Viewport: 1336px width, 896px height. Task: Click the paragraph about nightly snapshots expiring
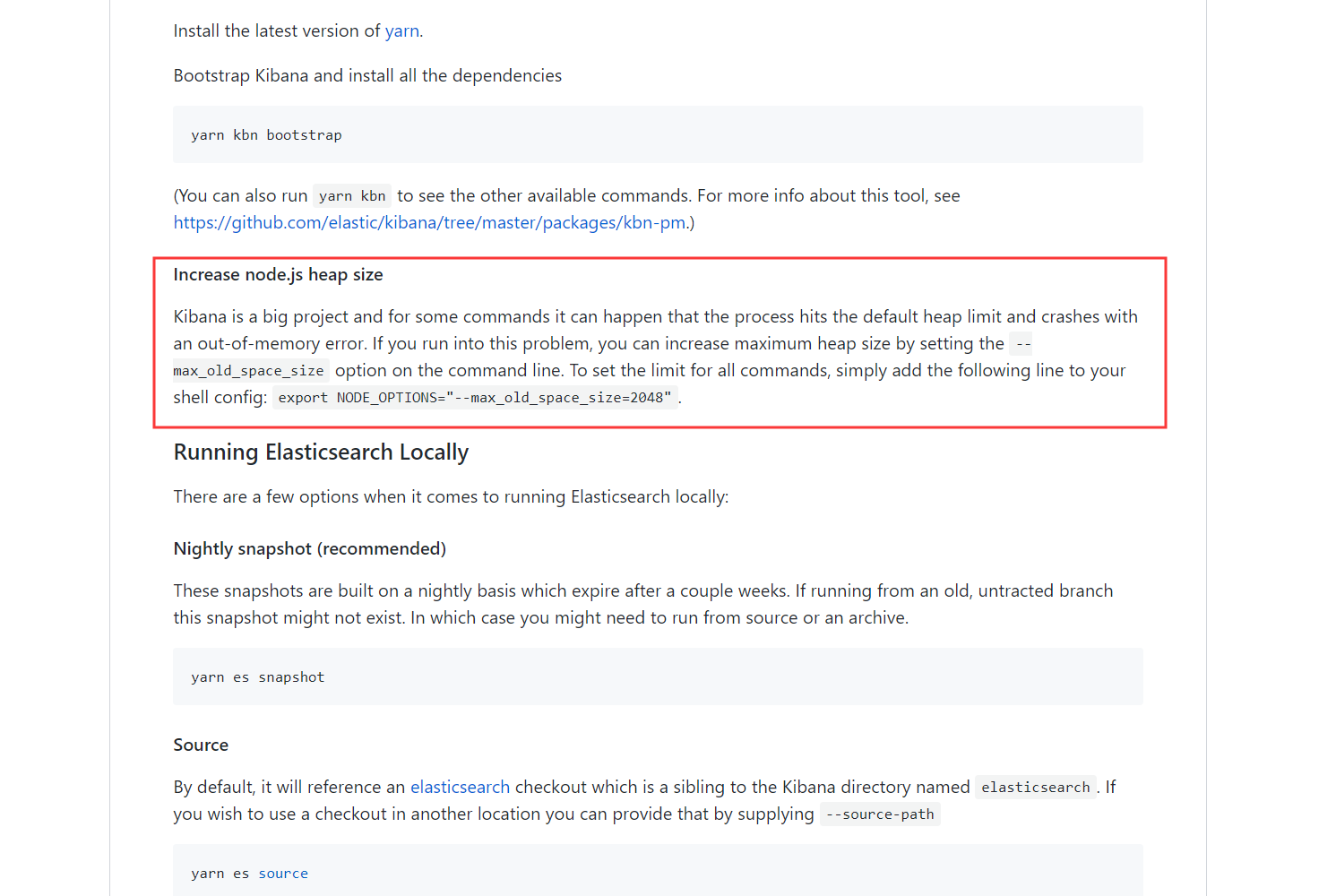[643, 604]
